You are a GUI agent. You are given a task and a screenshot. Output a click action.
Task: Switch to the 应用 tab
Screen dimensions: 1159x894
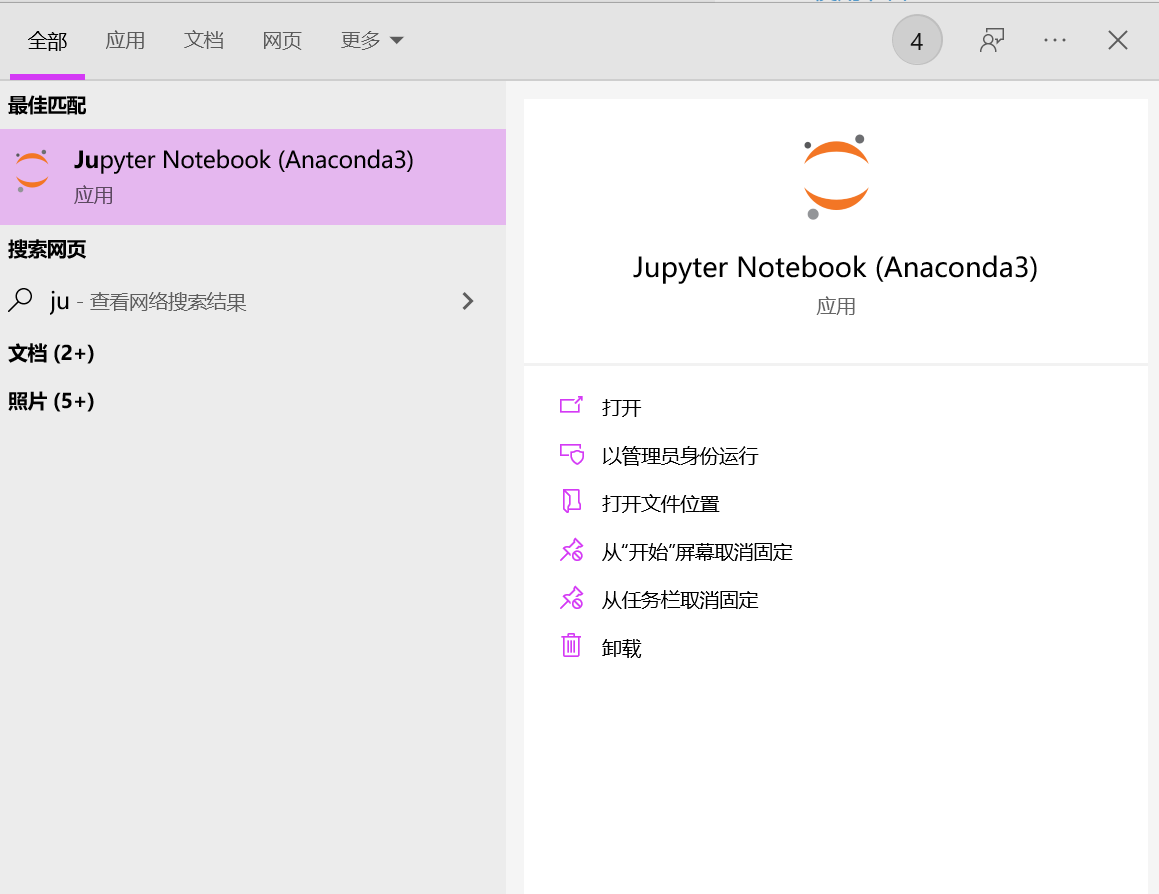(x=125, y=39)
